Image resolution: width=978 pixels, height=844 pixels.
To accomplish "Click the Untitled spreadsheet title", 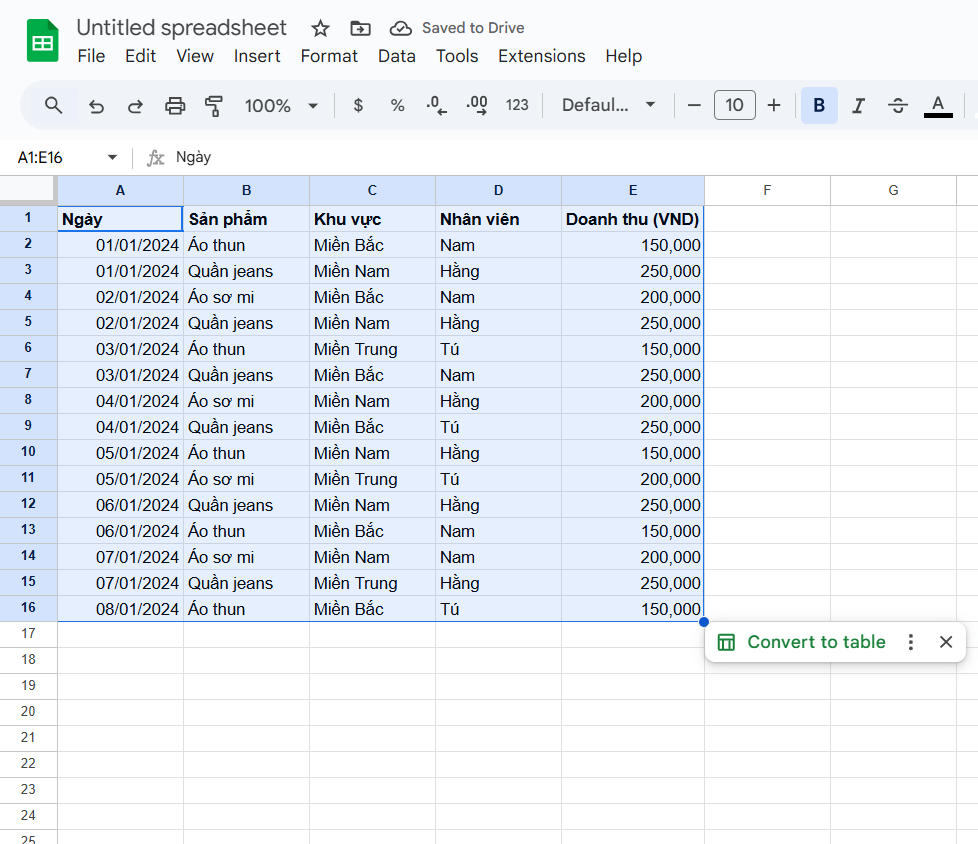I will pyautogui.click(x=182, y=28).
